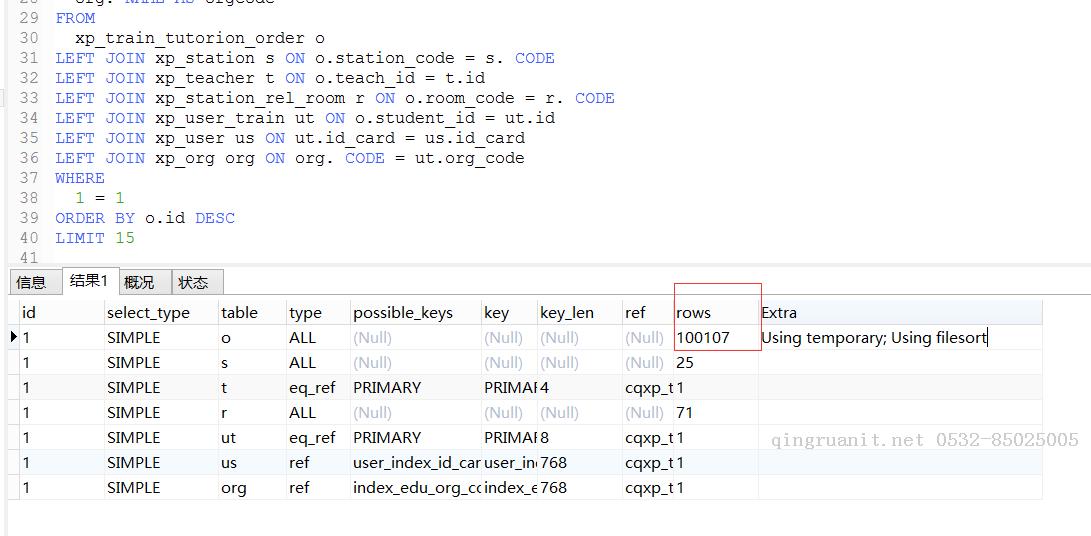
Task: Click the LEFT JOIN xp_org line
Action: point(289,158)
